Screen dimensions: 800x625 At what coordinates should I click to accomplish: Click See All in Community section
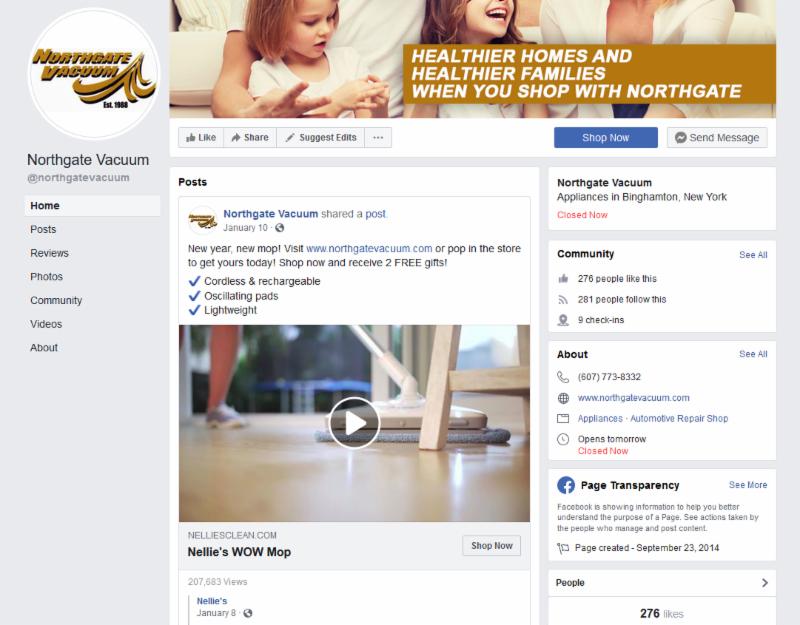[753, 255]
